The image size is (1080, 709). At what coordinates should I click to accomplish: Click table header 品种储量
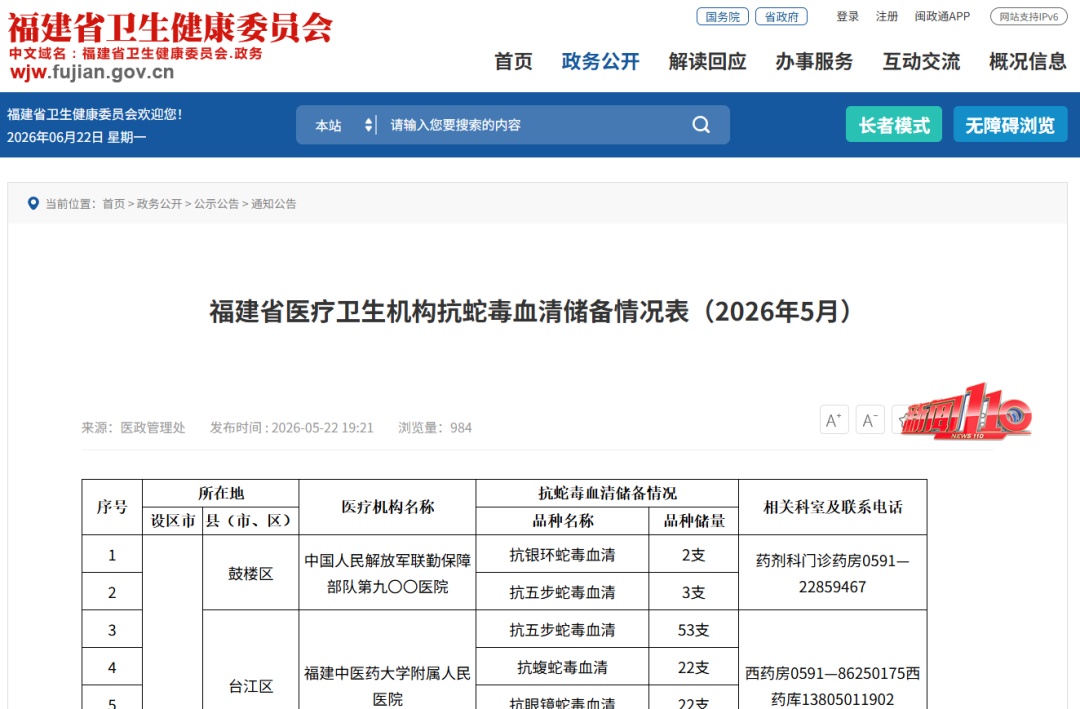[694, 521]
